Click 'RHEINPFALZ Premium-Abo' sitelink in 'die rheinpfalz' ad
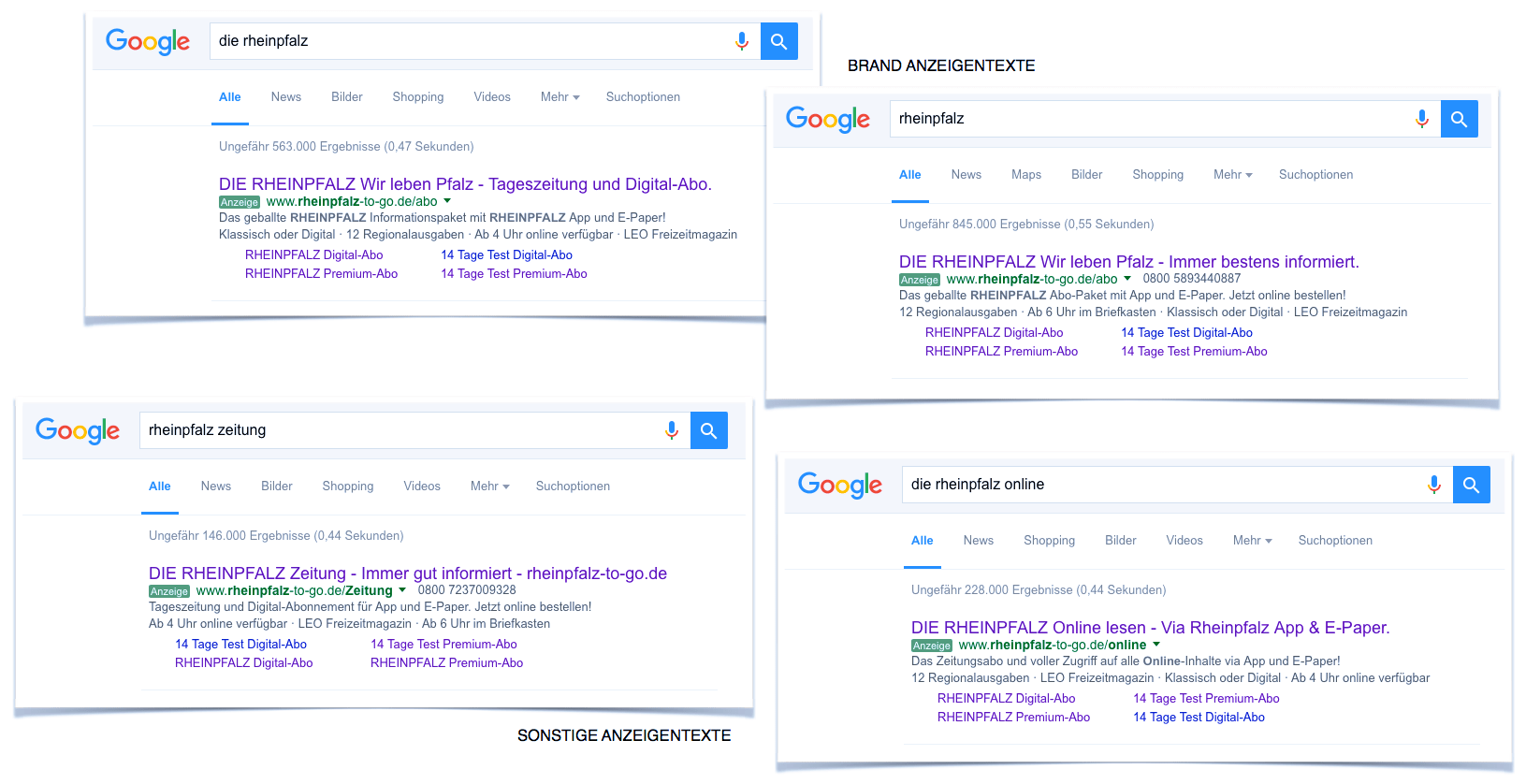The height and width of the screenshot is (784, 1526). 322,274
